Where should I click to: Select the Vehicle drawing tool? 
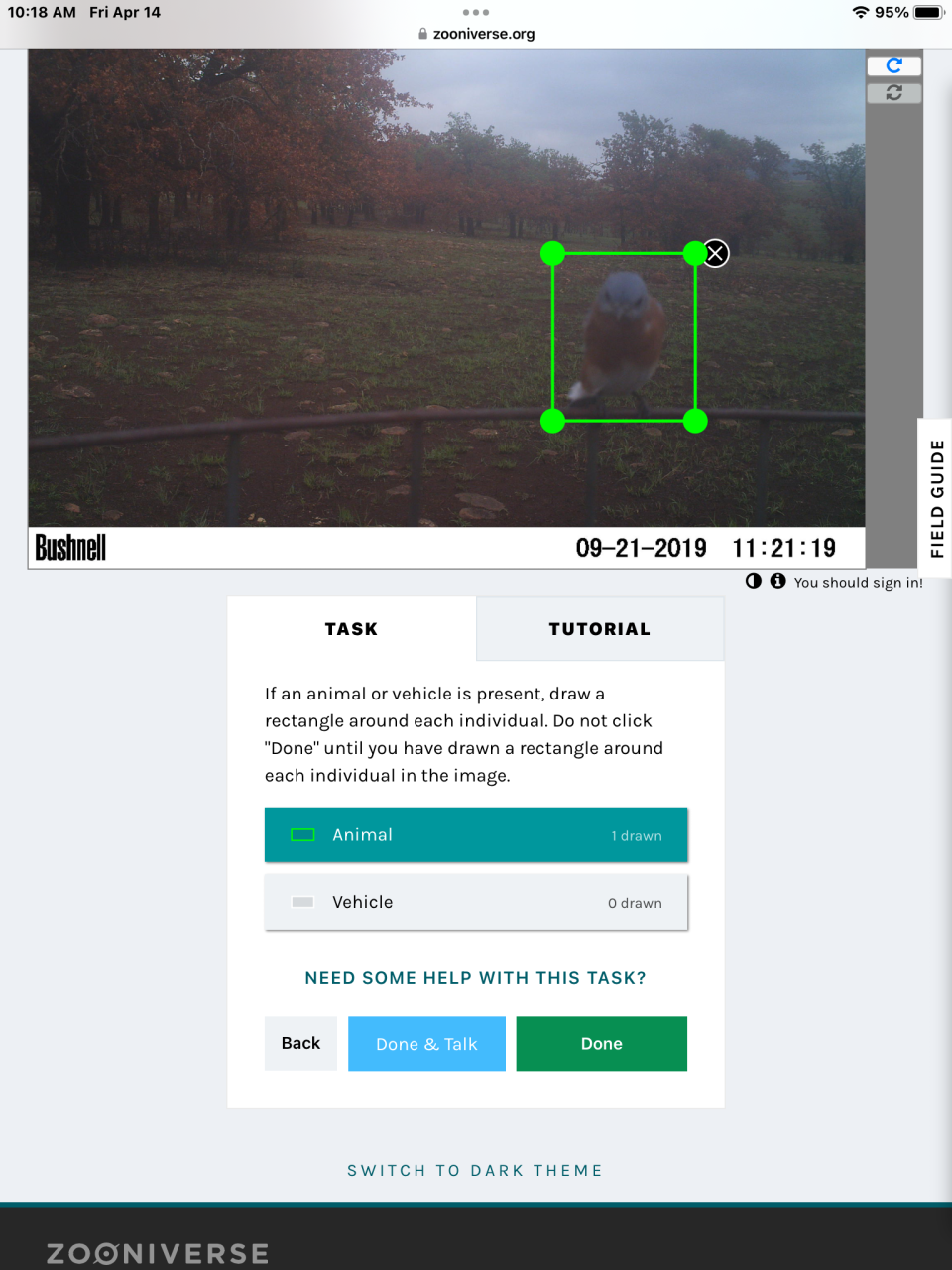pos(476,902)
